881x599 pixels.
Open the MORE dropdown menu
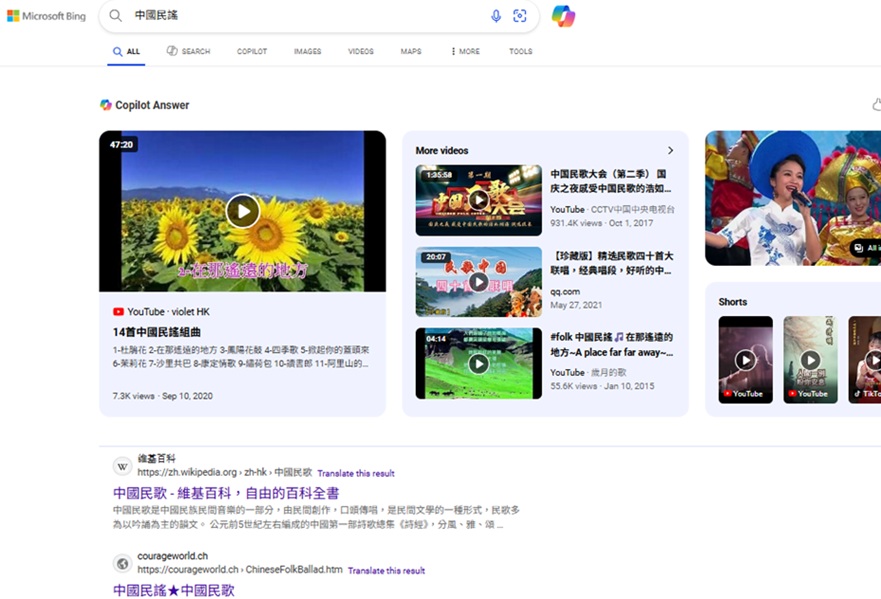click(465, 52)
